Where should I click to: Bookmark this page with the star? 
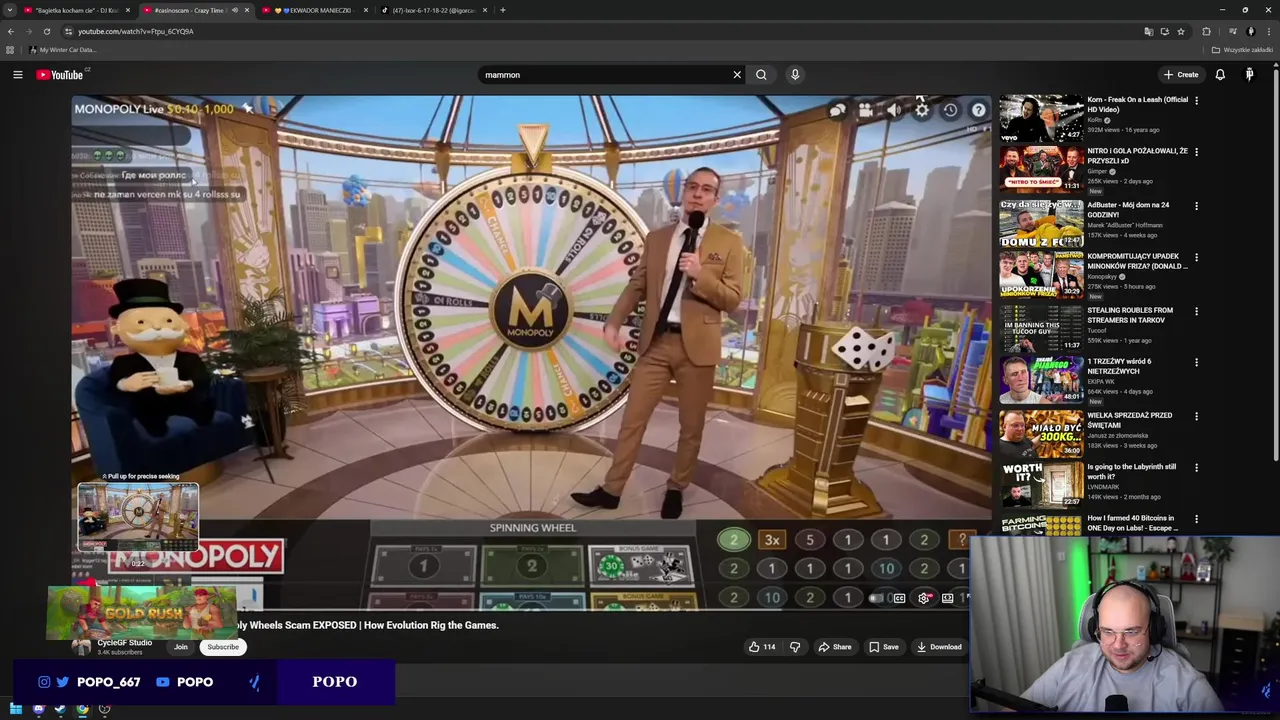(1181, 31)
